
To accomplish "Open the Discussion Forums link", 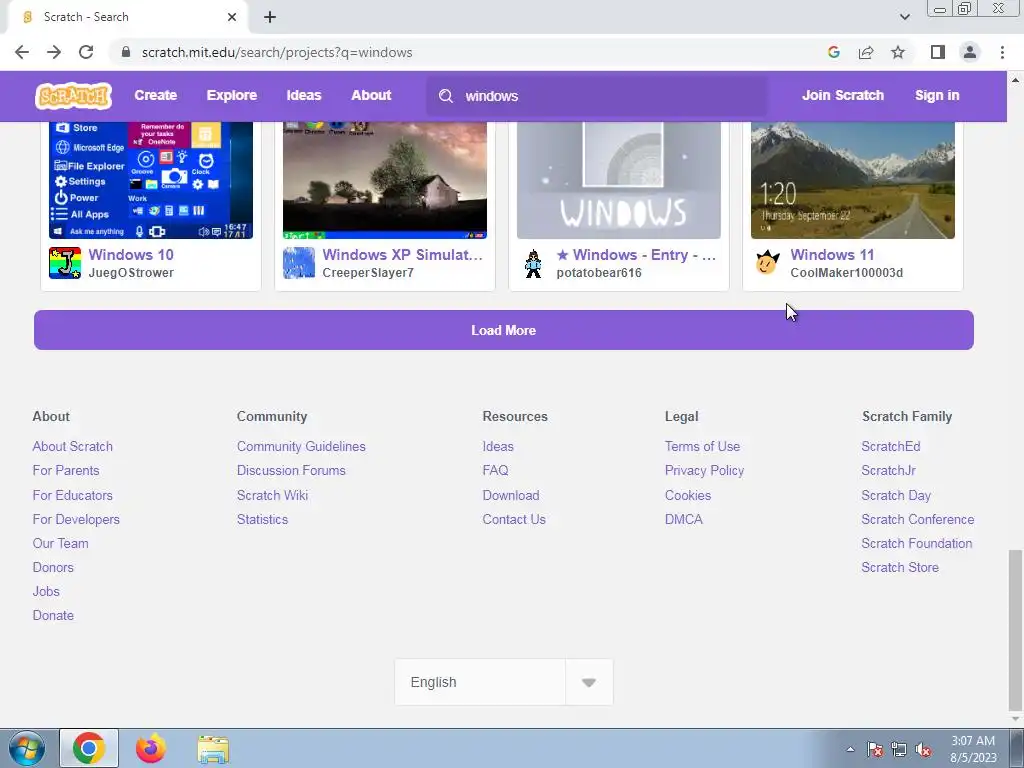I will click(x=291, y=470).
